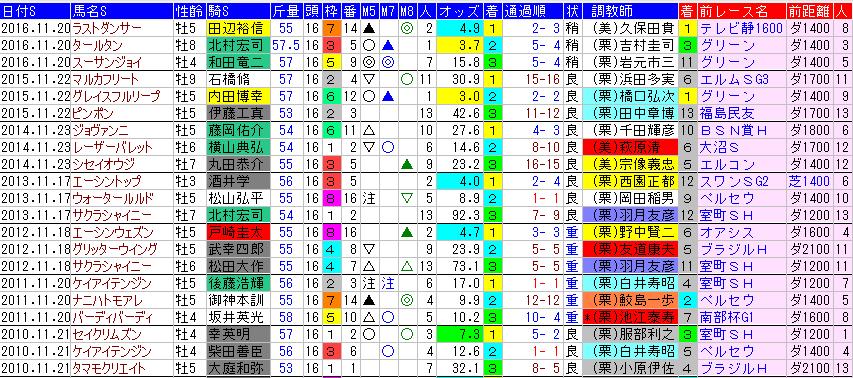The width and height of the screenshot is (853, 378).
Task: Select horse エーシントップ
Action: coord(106,181)
